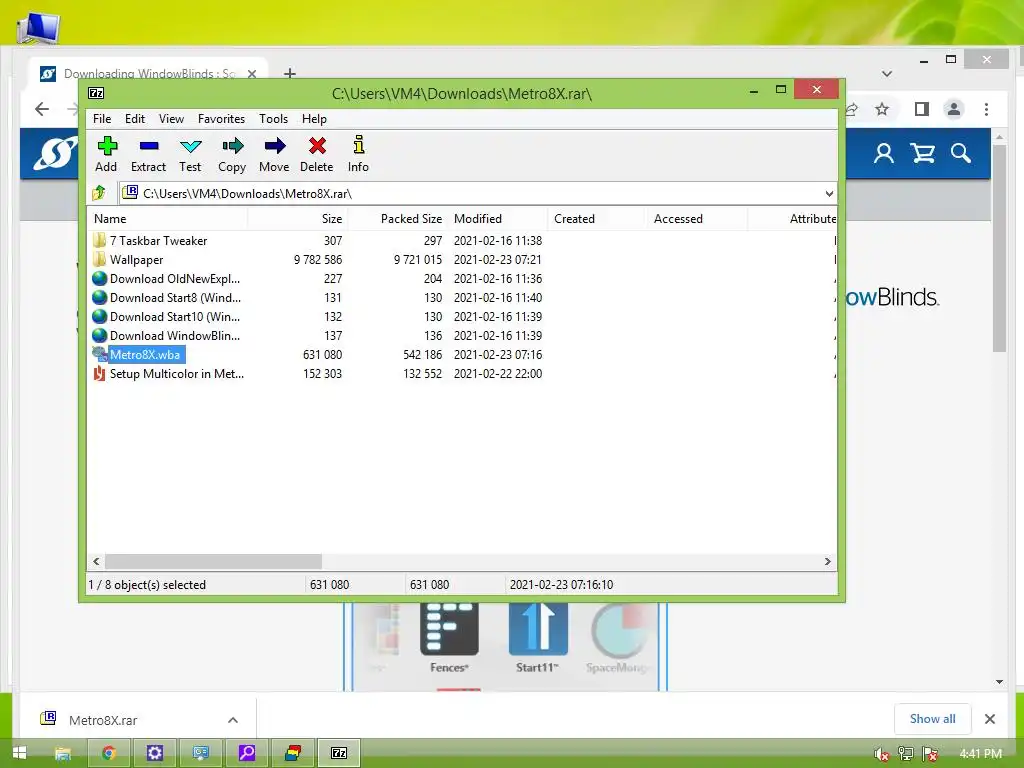Click the address path input field
This screenshot has width=1024, height=768.
click(x=477, y=193)
